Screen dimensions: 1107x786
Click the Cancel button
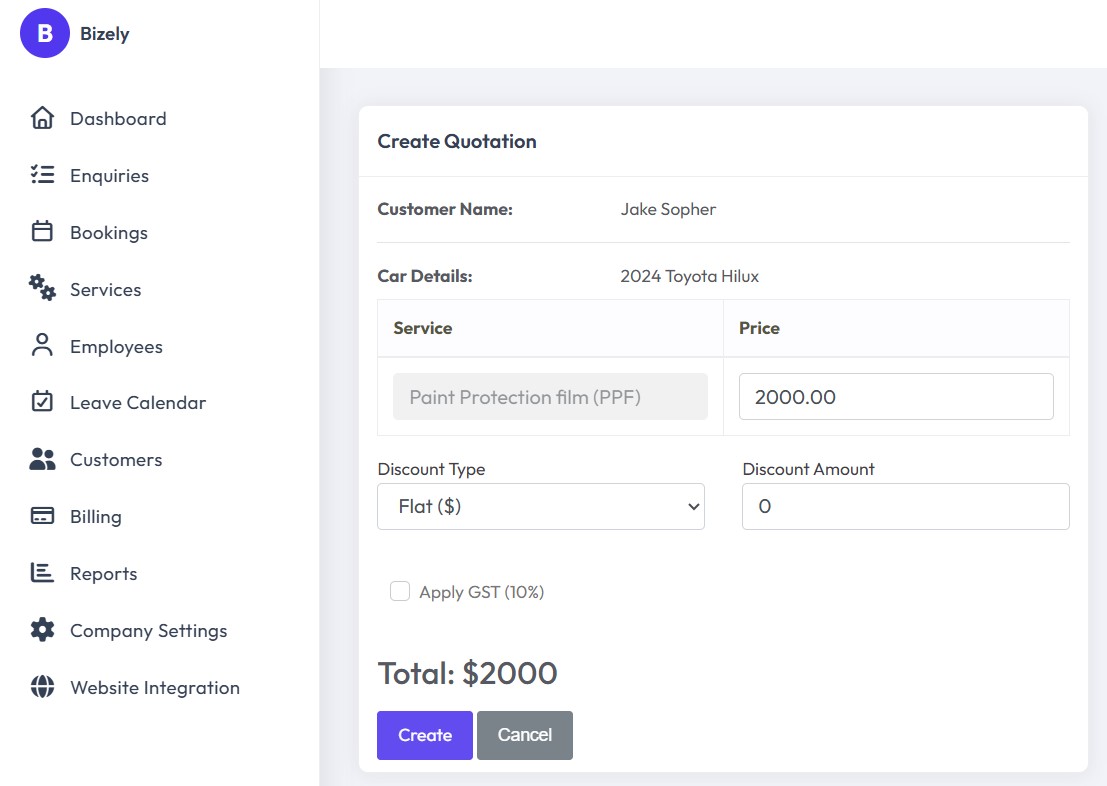pyautogui.click(x=525, y=735)
